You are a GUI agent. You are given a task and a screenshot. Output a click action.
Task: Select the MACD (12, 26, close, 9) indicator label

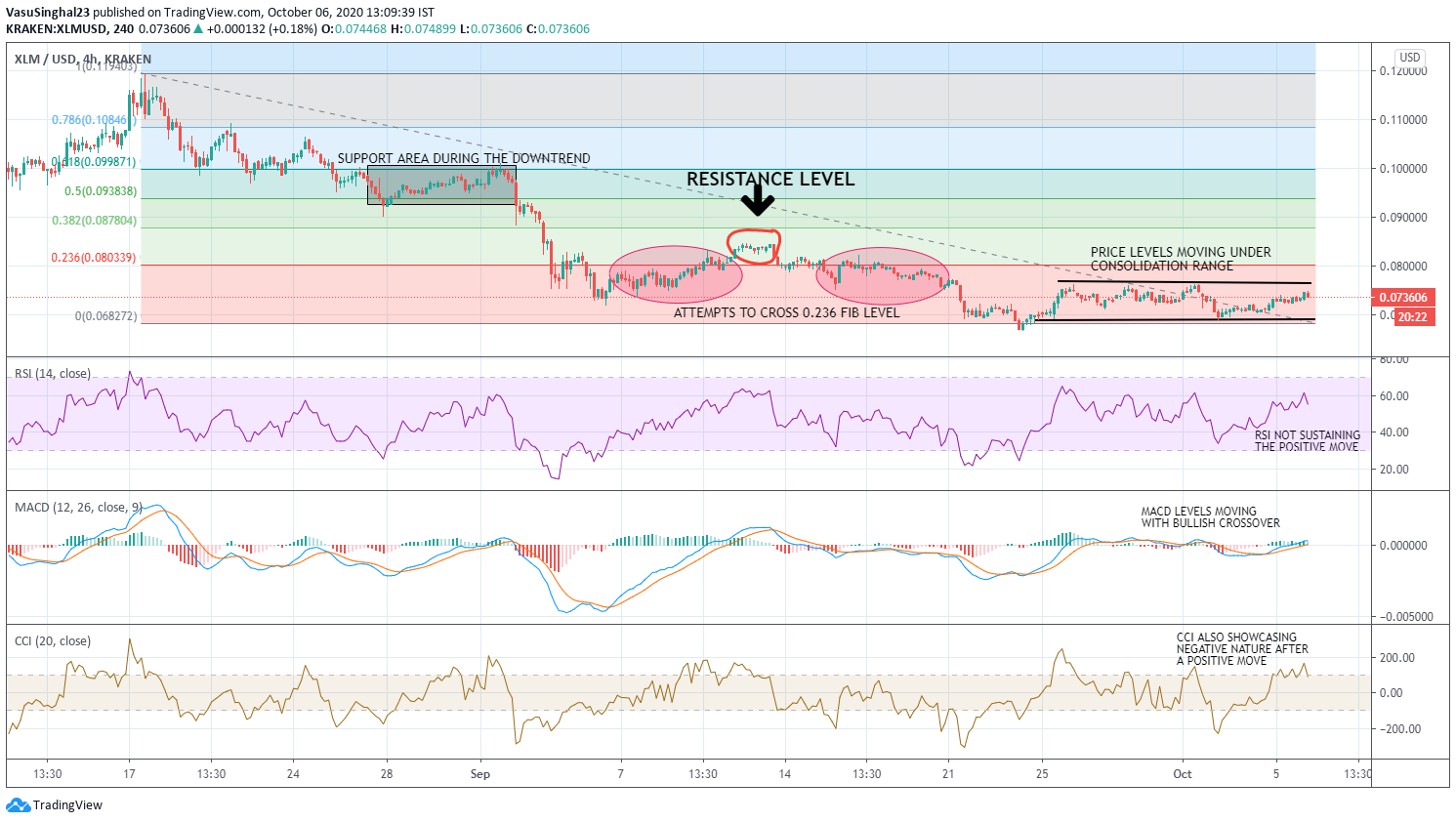coord(78,508)
